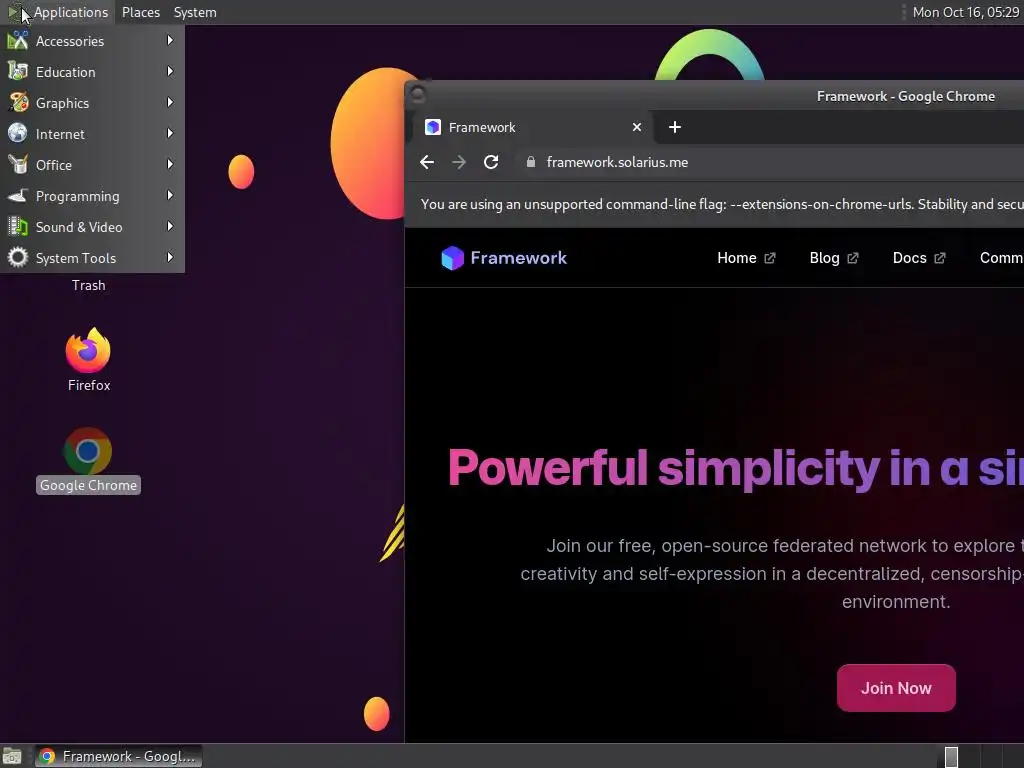
Task: Click the Chrome window title bar text
Action: tap(906, 96)
